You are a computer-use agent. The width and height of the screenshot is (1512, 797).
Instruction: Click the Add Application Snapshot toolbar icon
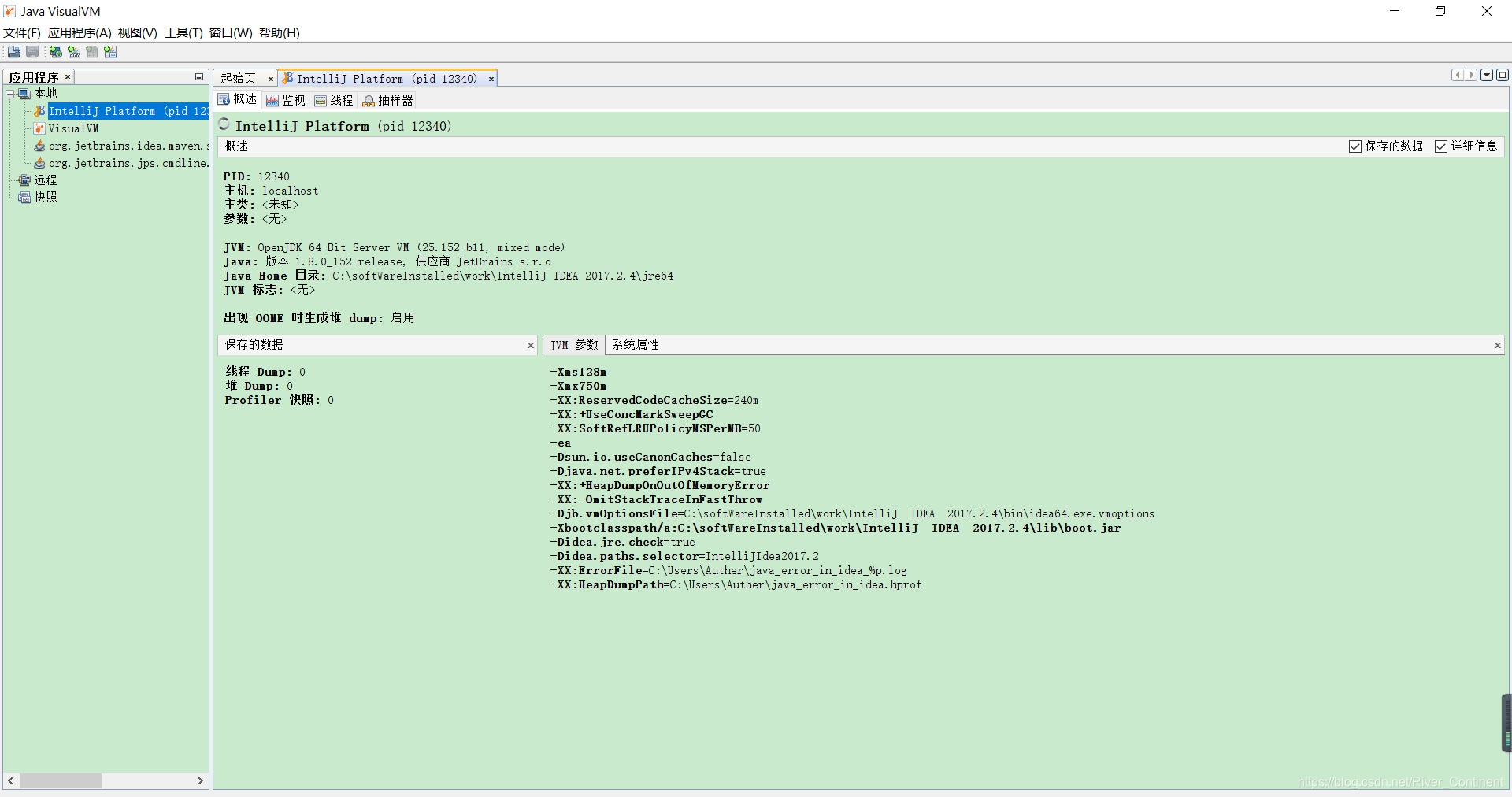[110, 52]
